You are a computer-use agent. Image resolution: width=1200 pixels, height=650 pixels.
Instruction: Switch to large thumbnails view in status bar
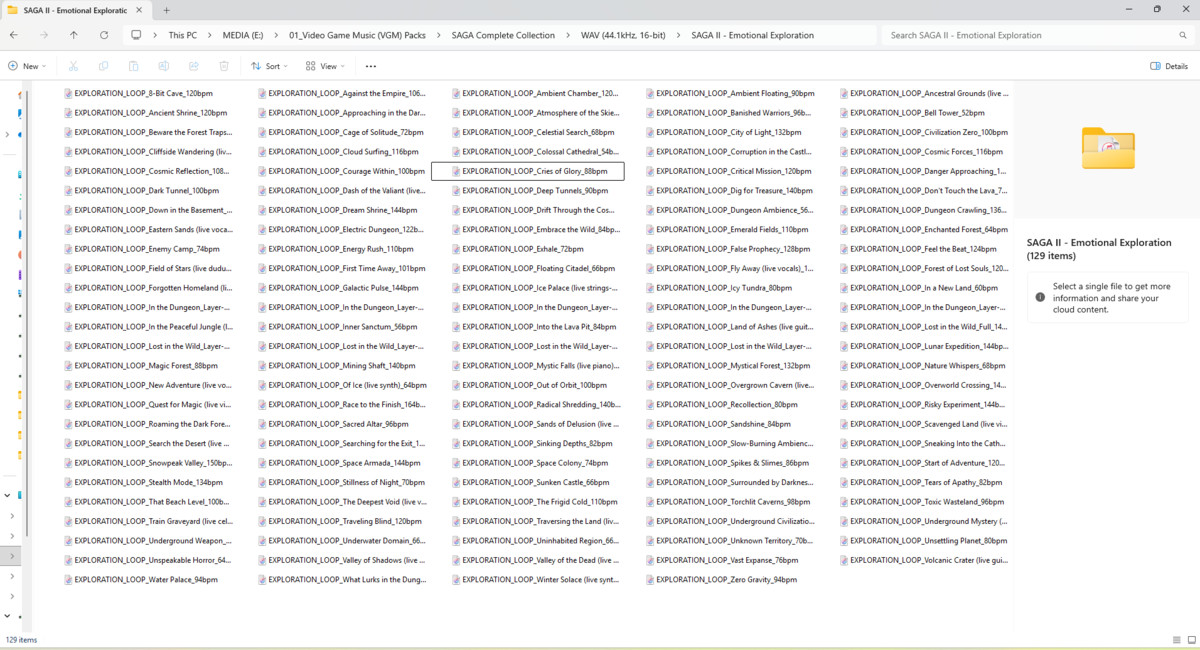(x=1191, y=640)
